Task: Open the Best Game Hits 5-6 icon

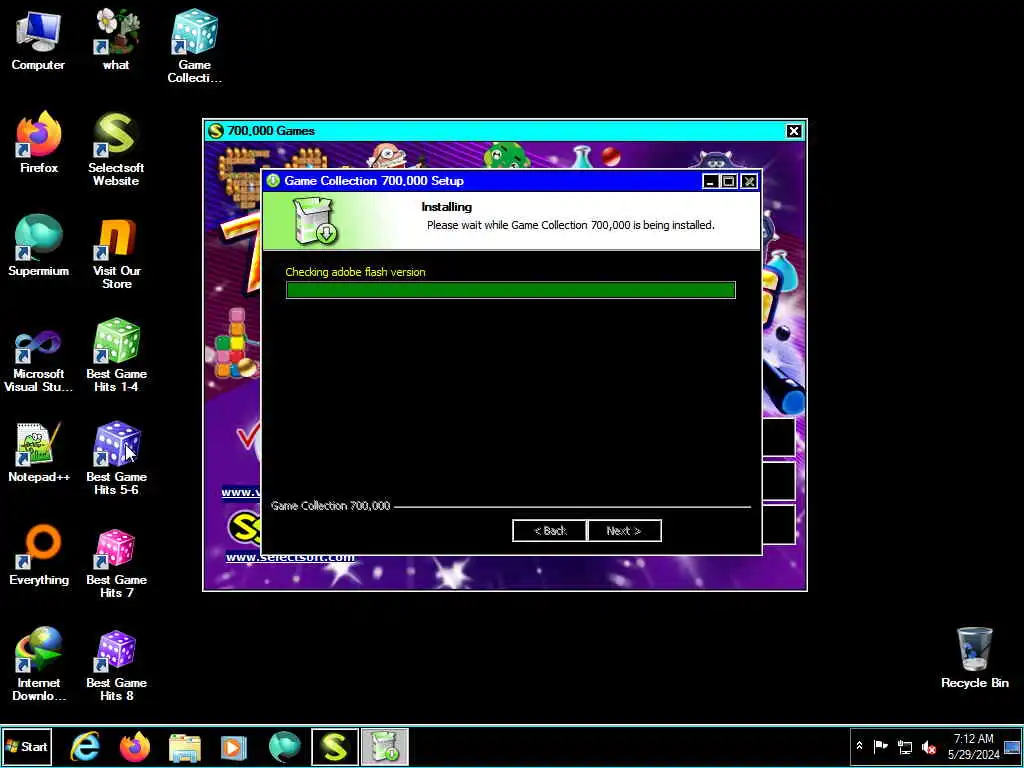Action: pyautogui.click(x=116, y=458)
